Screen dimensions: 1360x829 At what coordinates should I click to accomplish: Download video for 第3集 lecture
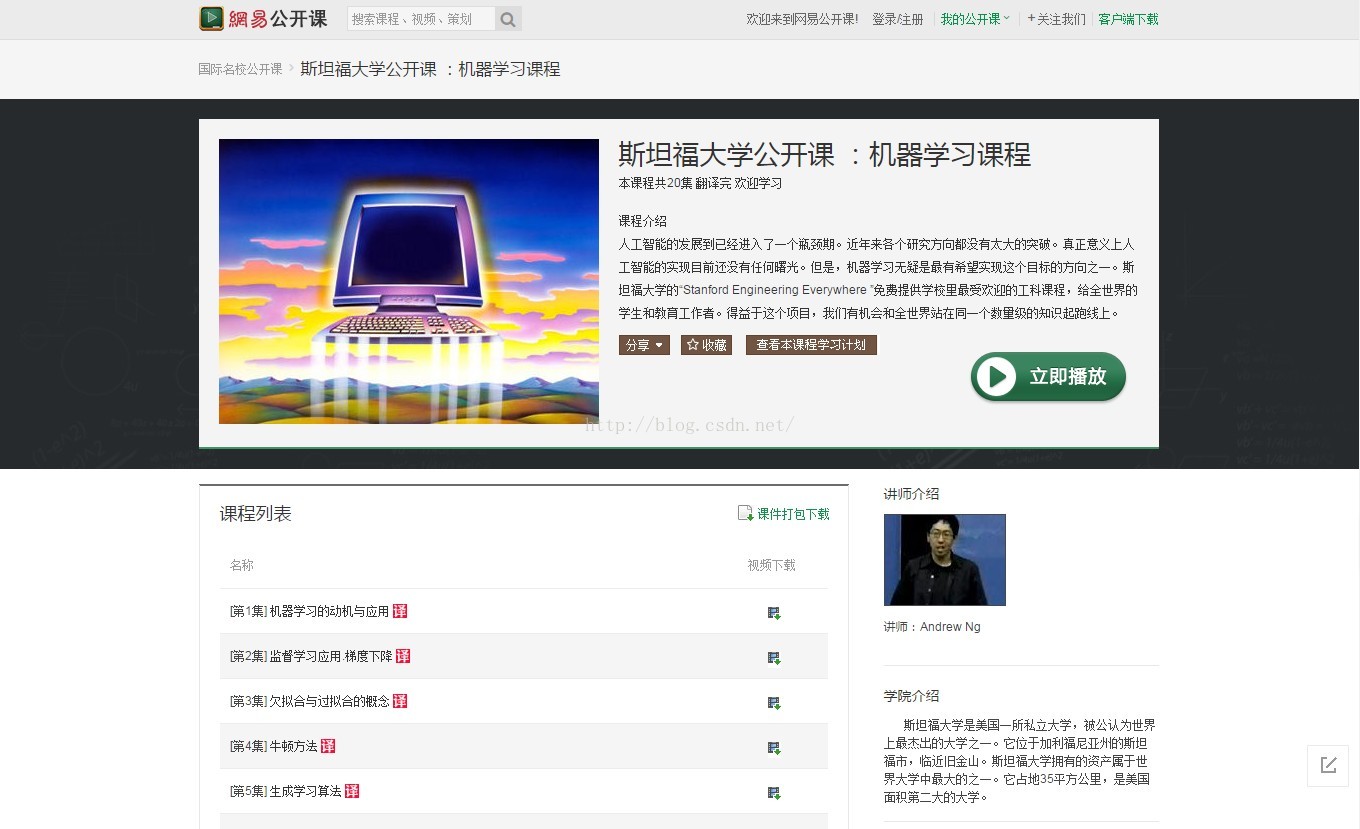click(x=774, y=703)
